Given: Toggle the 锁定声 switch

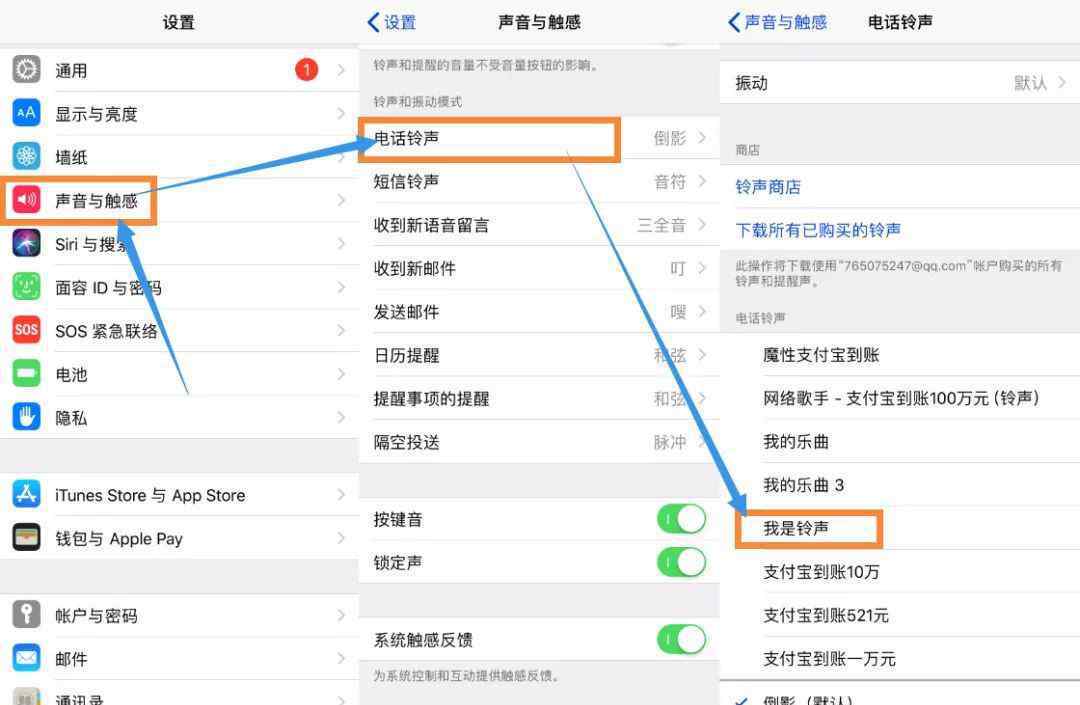Looking at the screenshot, I should 681,562.
